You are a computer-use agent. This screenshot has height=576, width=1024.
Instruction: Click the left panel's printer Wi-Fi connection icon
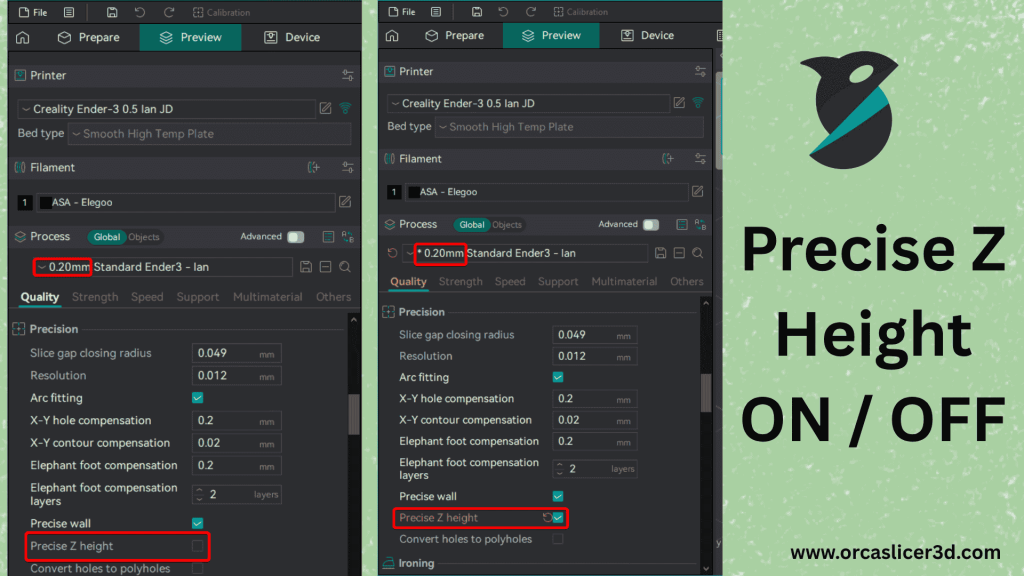click(x=346, y=109)
